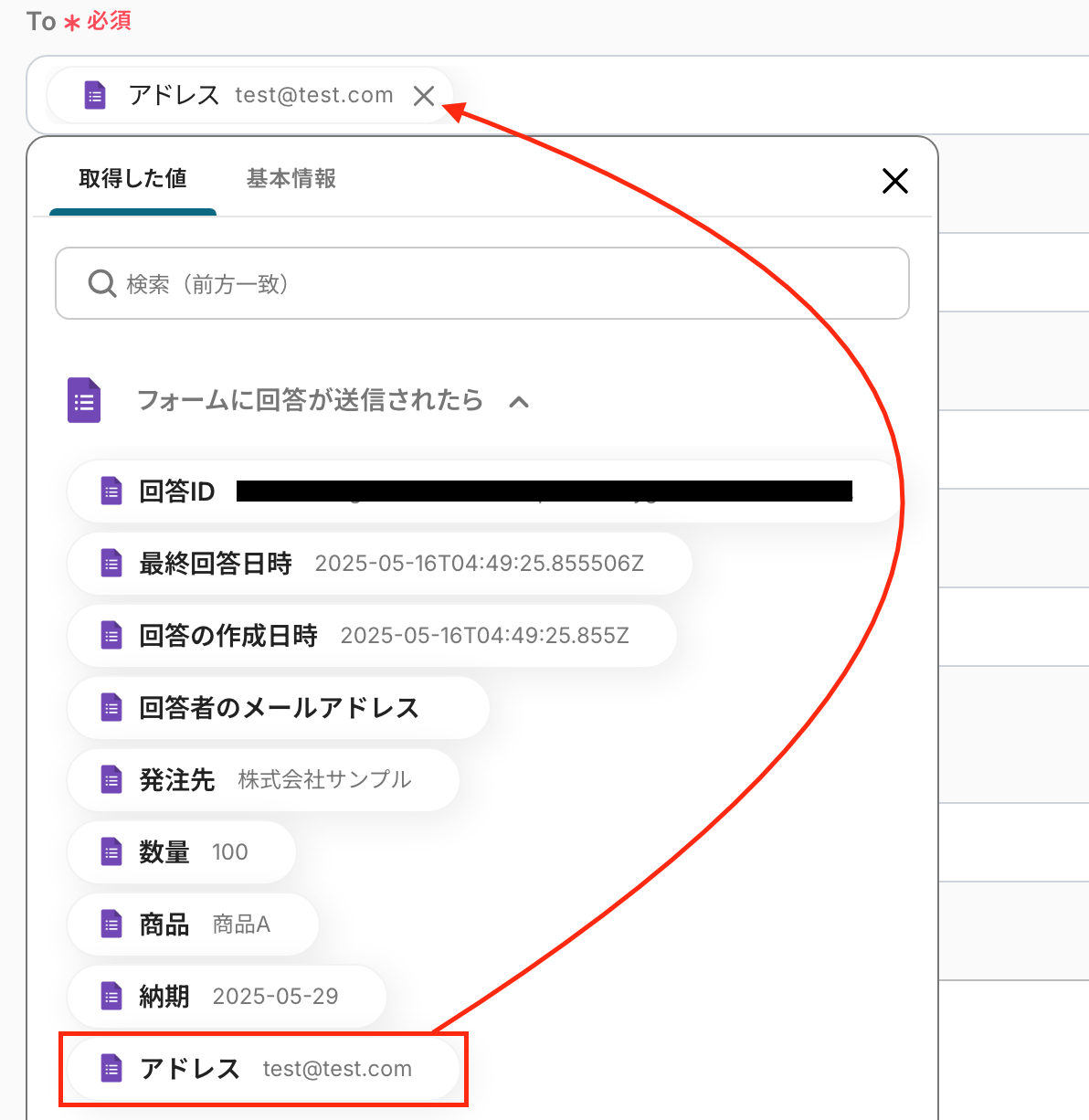1089x1120 pixels.
Task: Click the section title フォームに回答が送信されたら
Action: [310, 401]
